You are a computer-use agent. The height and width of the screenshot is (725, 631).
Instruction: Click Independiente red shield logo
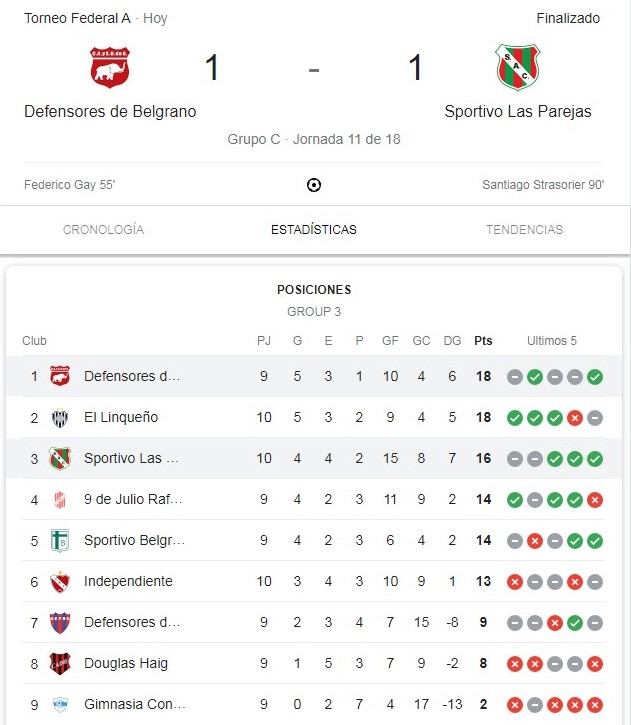tap(60, 582)
